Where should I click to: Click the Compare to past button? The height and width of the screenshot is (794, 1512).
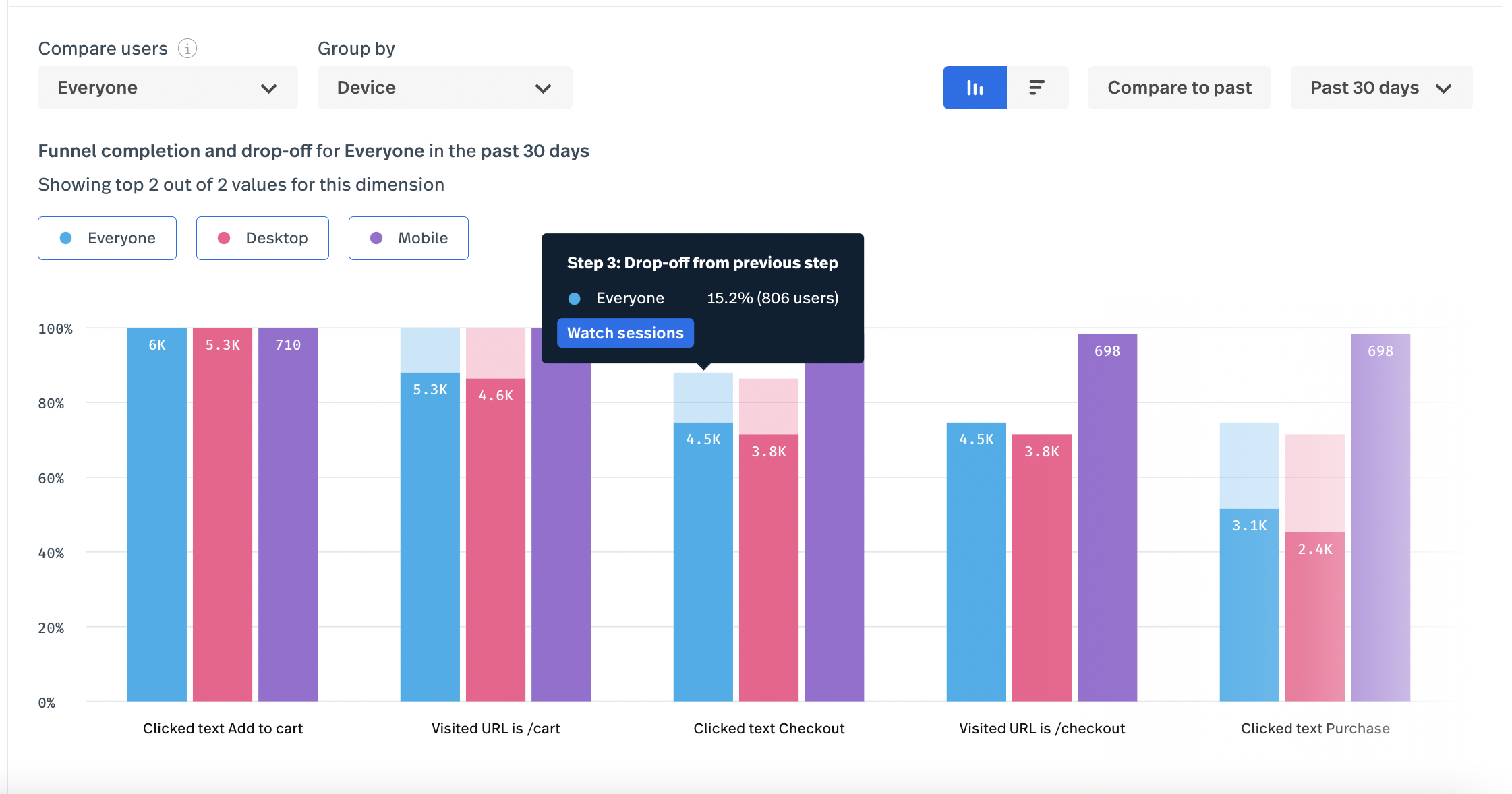(1179, 88)
